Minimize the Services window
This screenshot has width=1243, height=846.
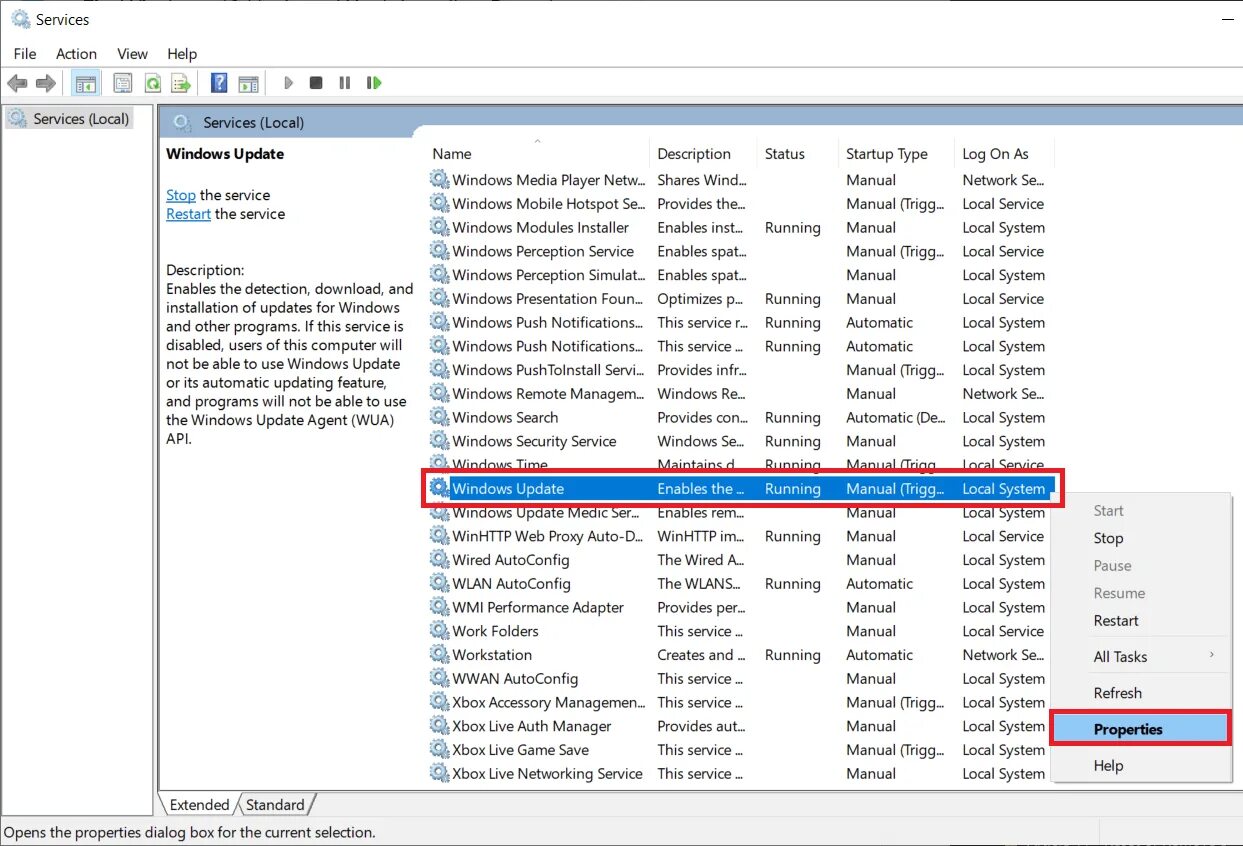click(1228, 19)
